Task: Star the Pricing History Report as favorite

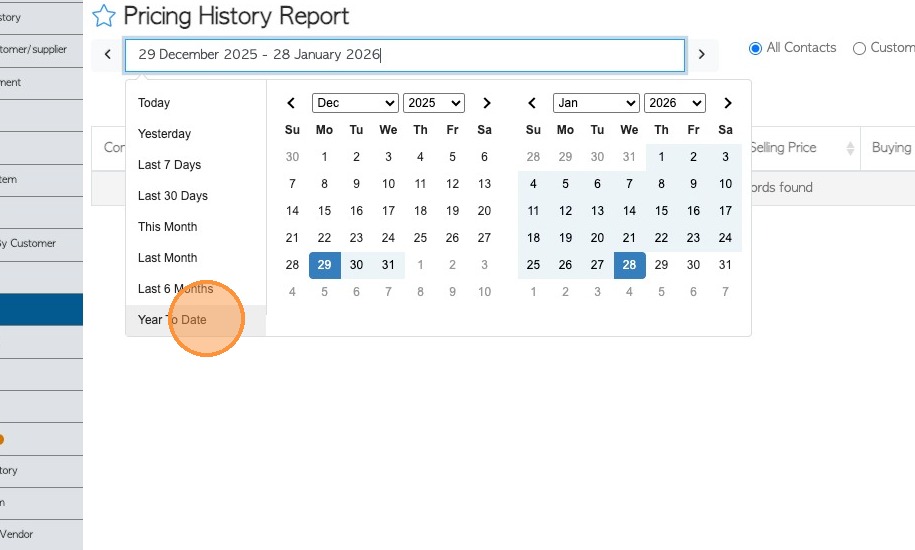Action: pos(104,16)
